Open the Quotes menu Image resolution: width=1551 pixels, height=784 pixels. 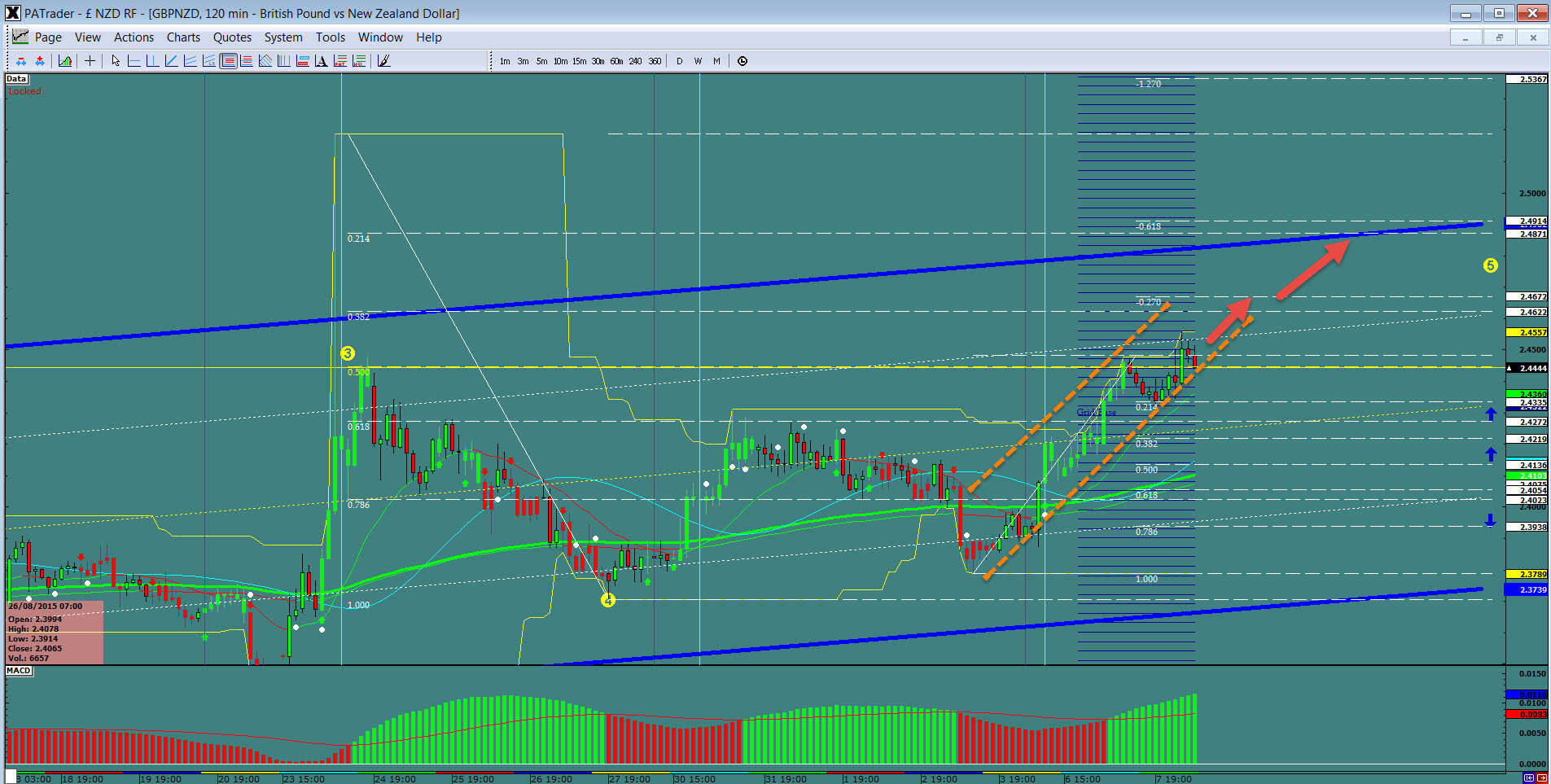[232, 37]
